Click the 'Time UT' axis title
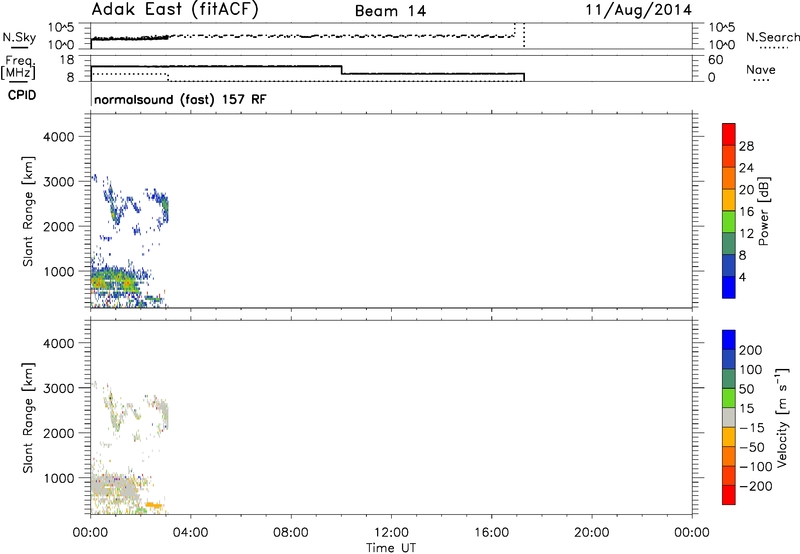The image size is (800, 554). [x=391, y=548]
